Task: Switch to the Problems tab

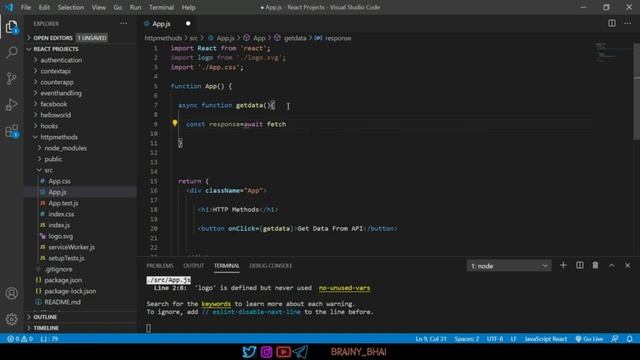Action: (160, 266)
